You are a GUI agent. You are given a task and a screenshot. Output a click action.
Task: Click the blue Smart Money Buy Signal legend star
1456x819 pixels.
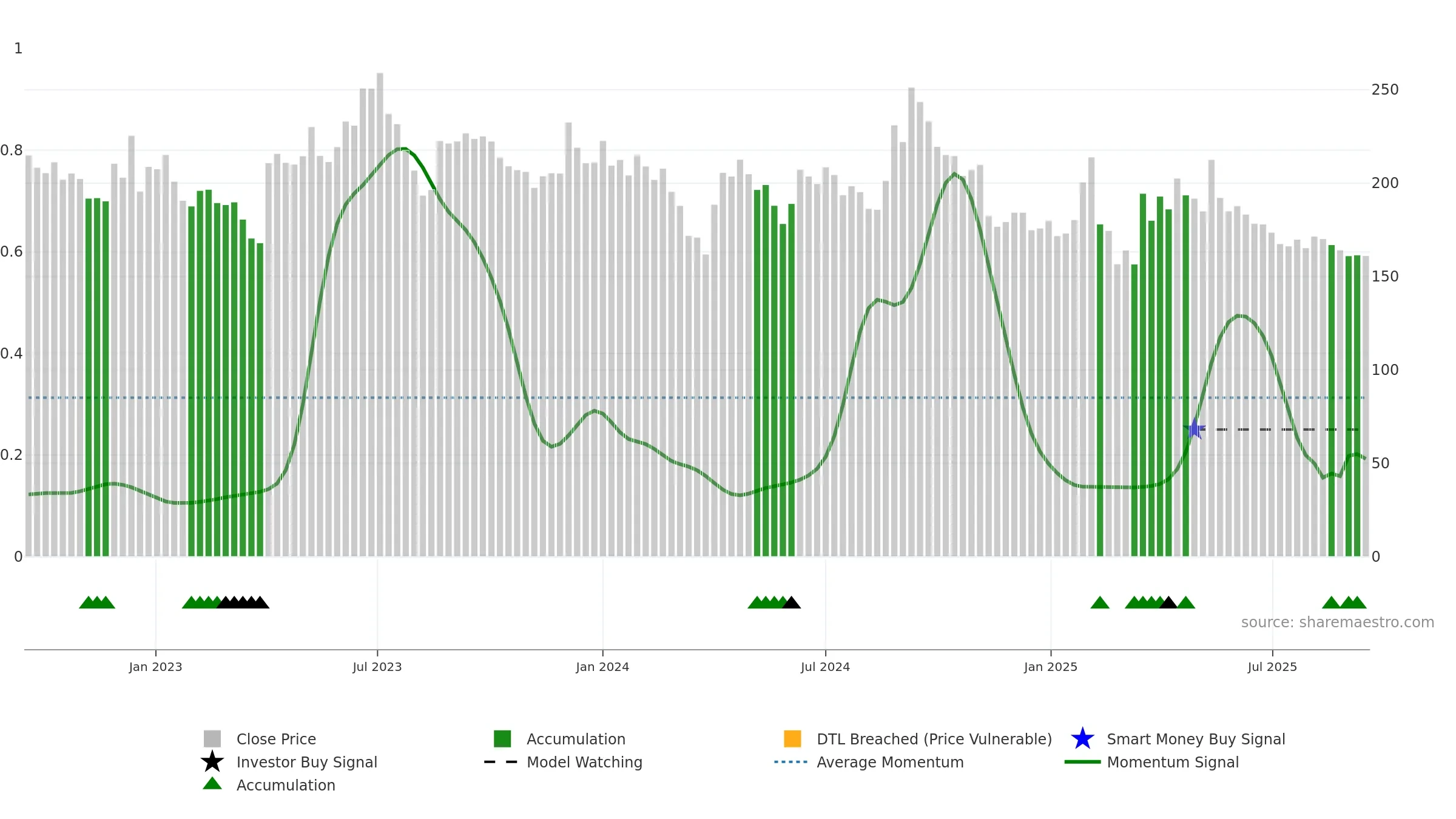(x=1082, y=739)
